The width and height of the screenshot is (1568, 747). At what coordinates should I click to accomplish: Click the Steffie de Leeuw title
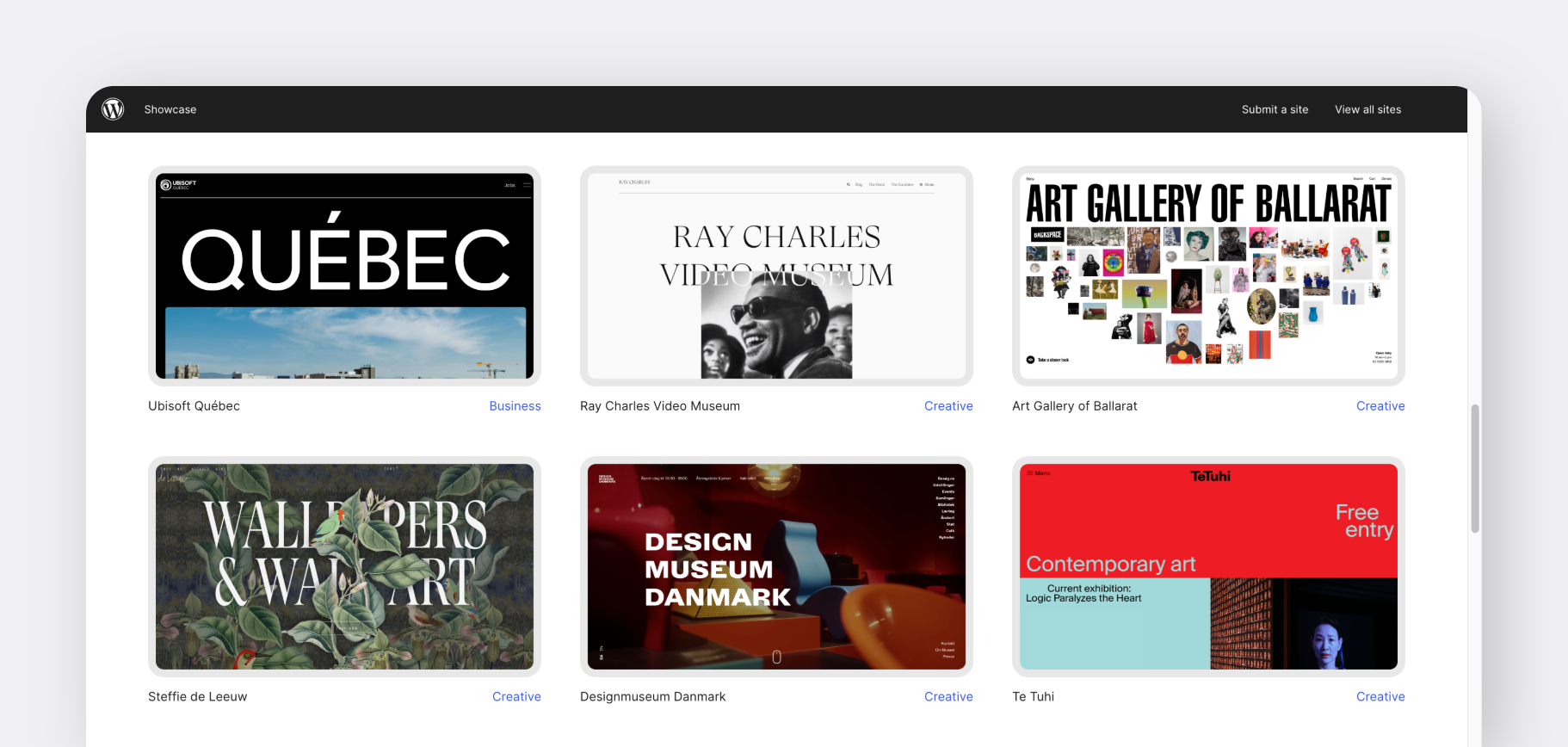pyautogui.click(x=197, y=697)
